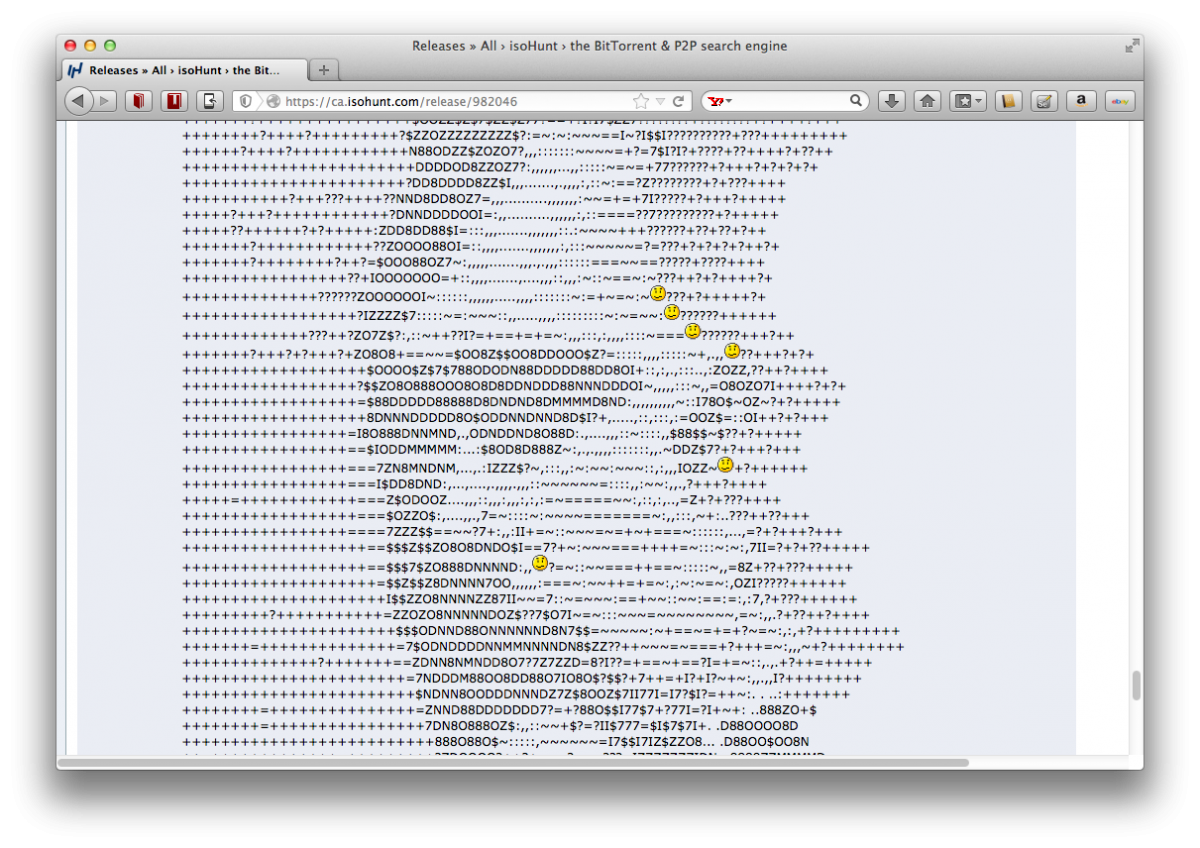Click the search magnifier button

click(x=856, y=101)
